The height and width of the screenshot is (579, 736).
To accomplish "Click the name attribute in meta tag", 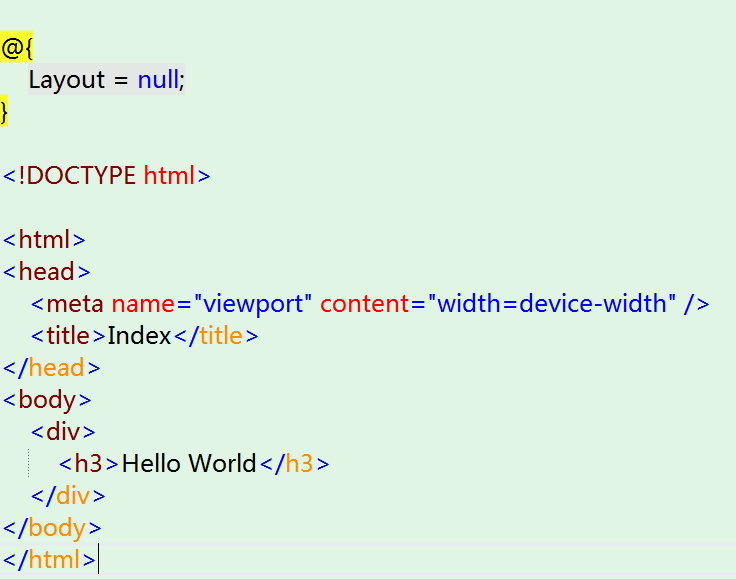I will [x=143, y=304].
